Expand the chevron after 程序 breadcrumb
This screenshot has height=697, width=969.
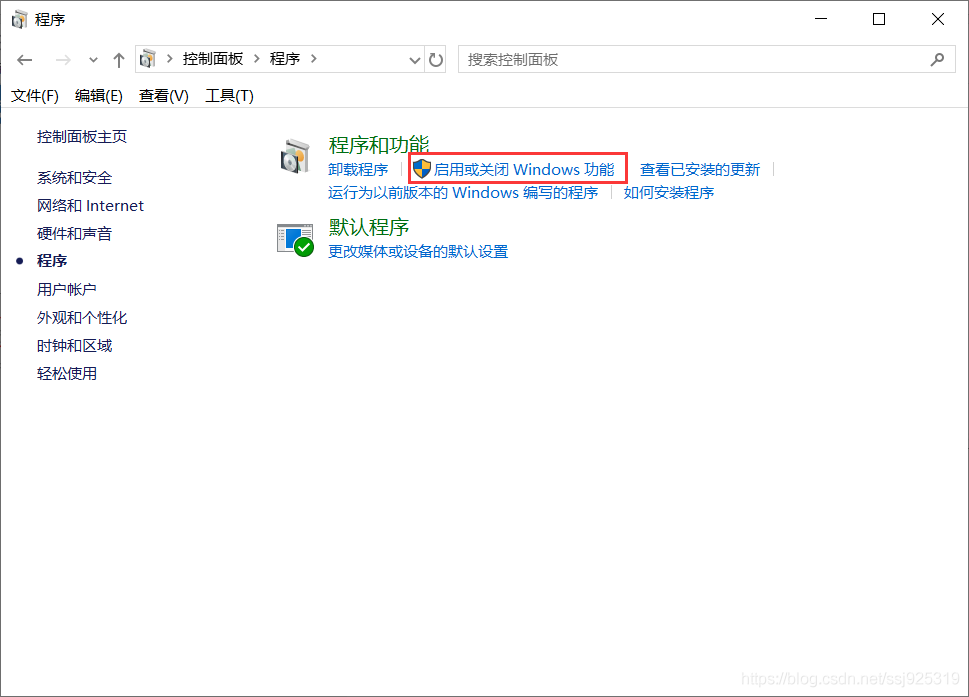[x=314, y=59]
